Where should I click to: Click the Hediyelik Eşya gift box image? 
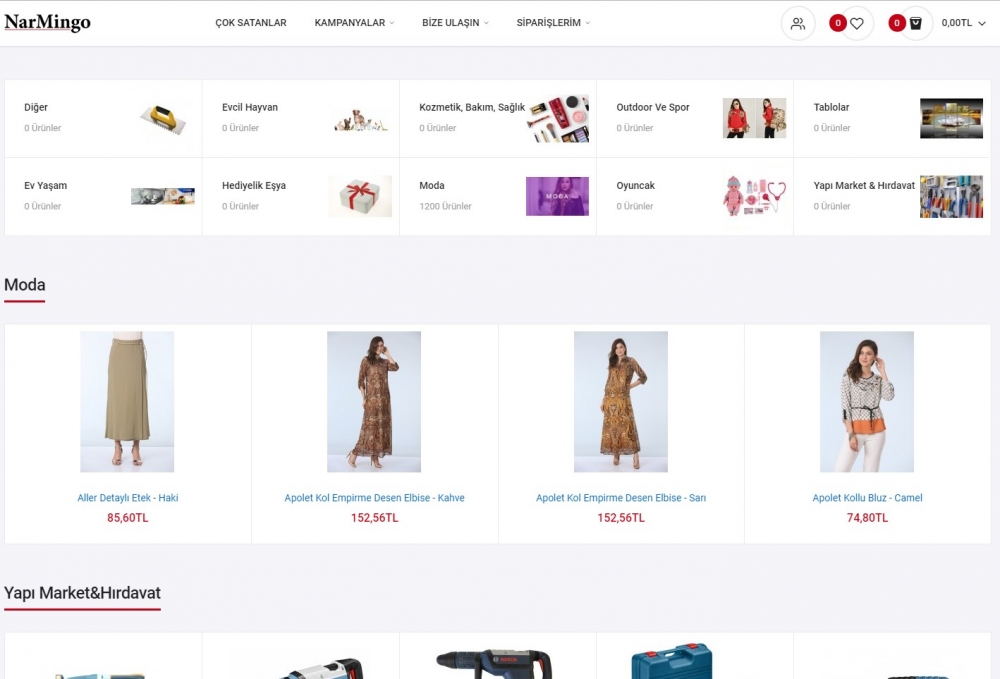pos(360,196)
